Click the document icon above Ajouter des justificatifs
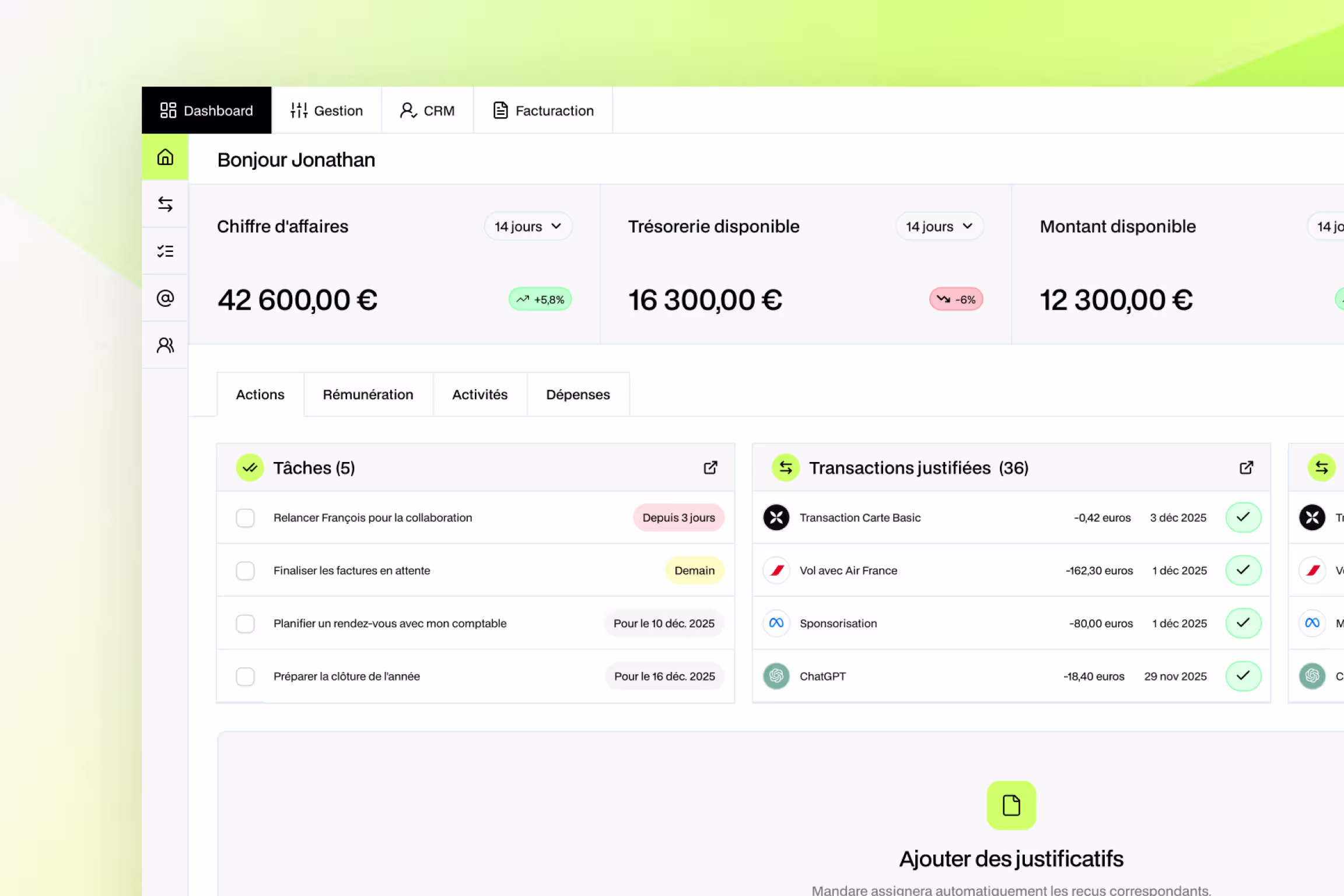 tap(1011, 805)
